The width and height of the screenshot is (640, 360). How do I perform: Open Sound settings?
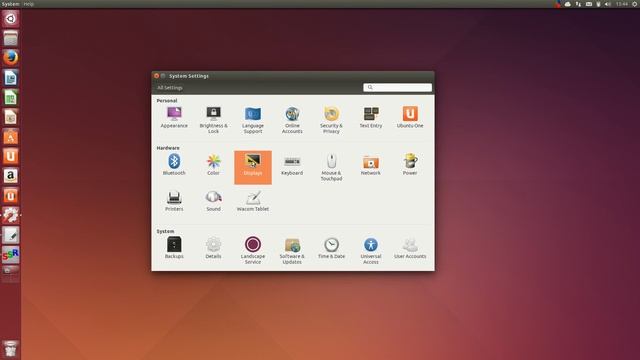213,201
